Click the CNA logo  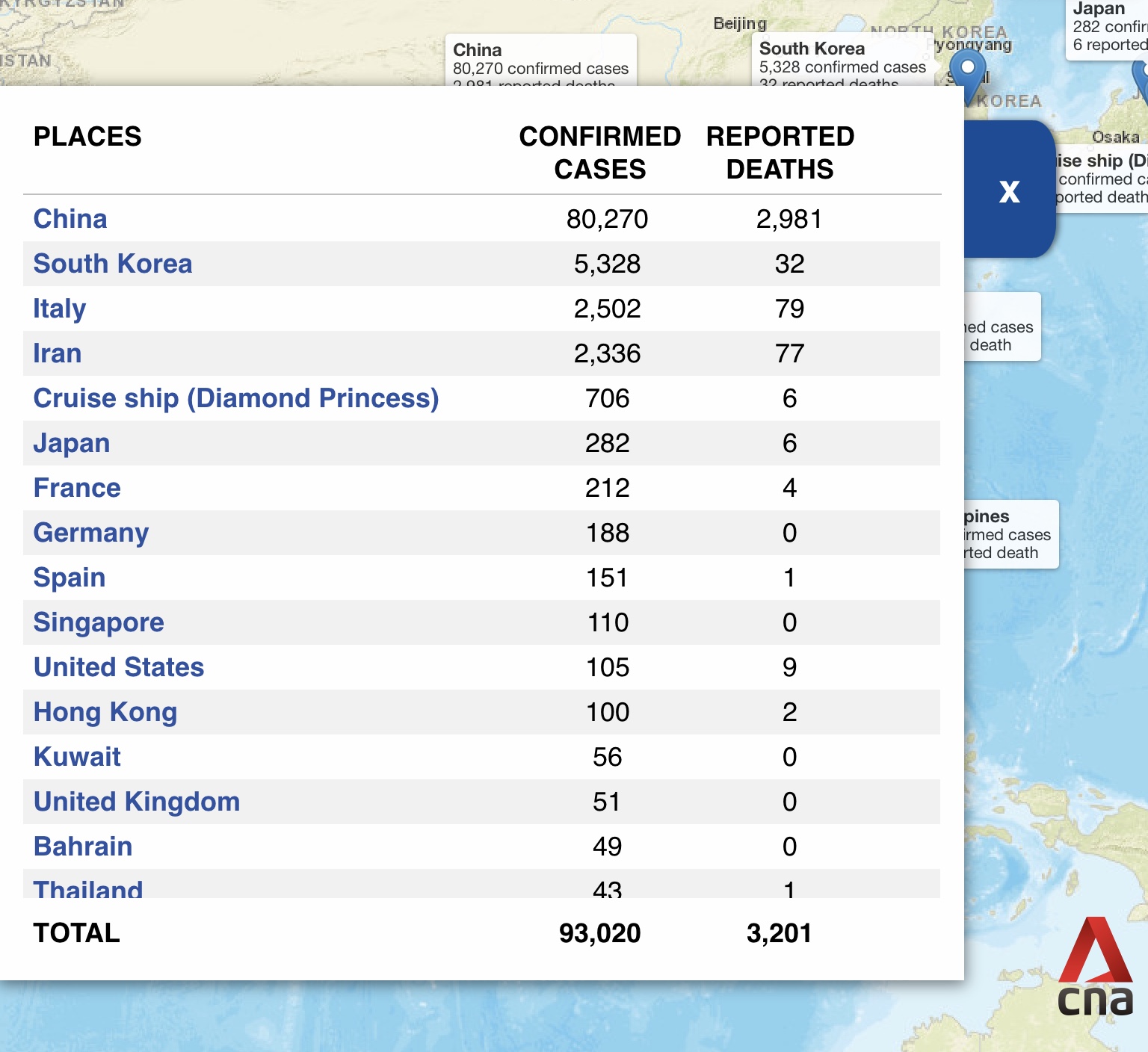pos(1095,968)
